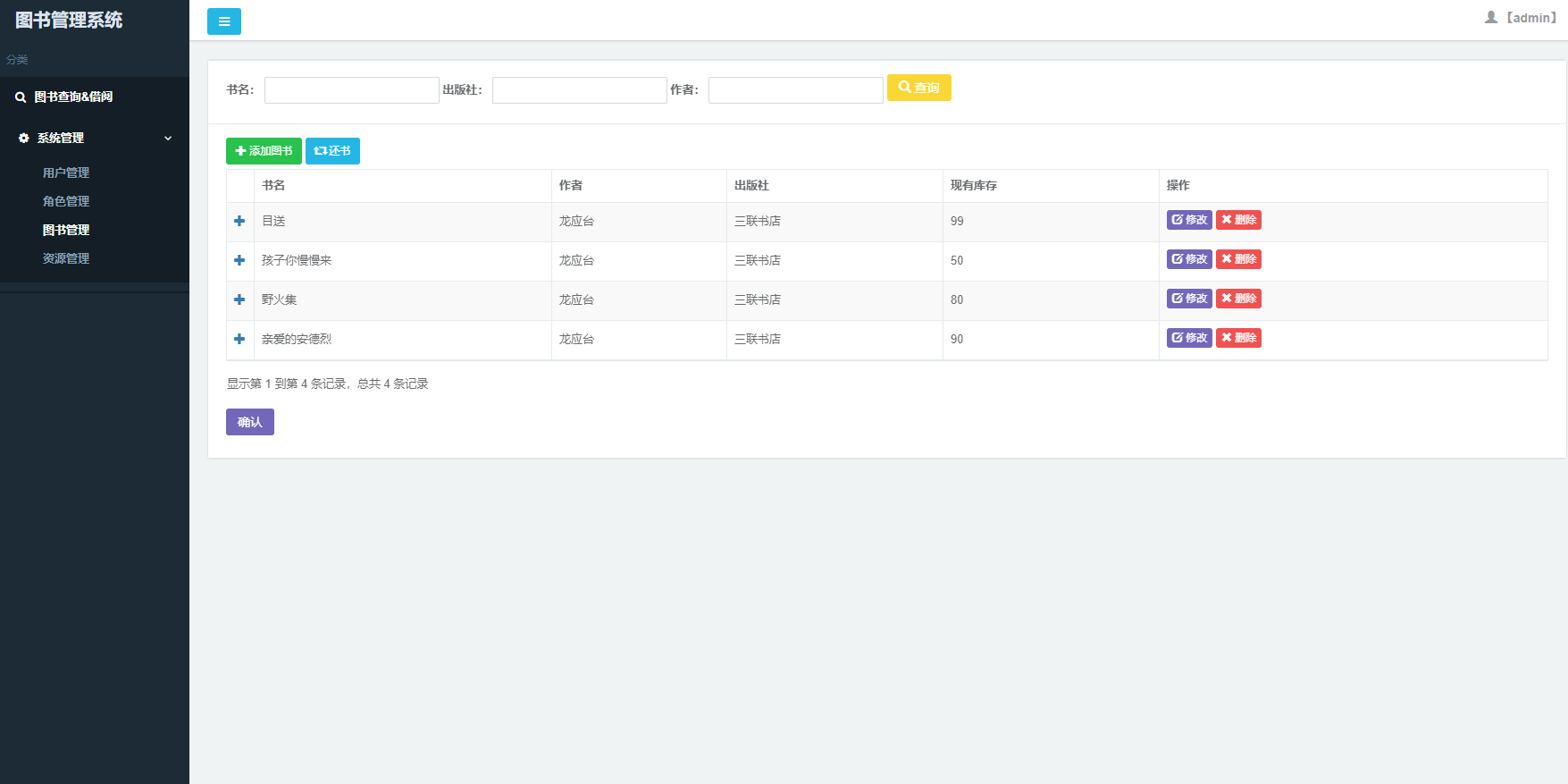The image size is (1568, 784).
Task: Expand row details for 孩子你慢慢来
Action: [239, 260]
